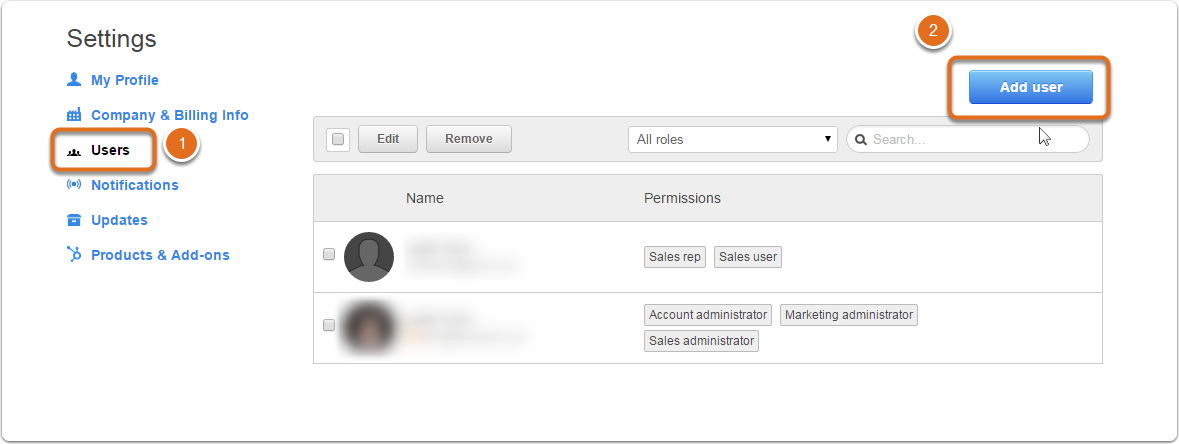Click the Add user button
Image resolution: width=1179 pixels, height=444 pixels.
coord(1030,87)
